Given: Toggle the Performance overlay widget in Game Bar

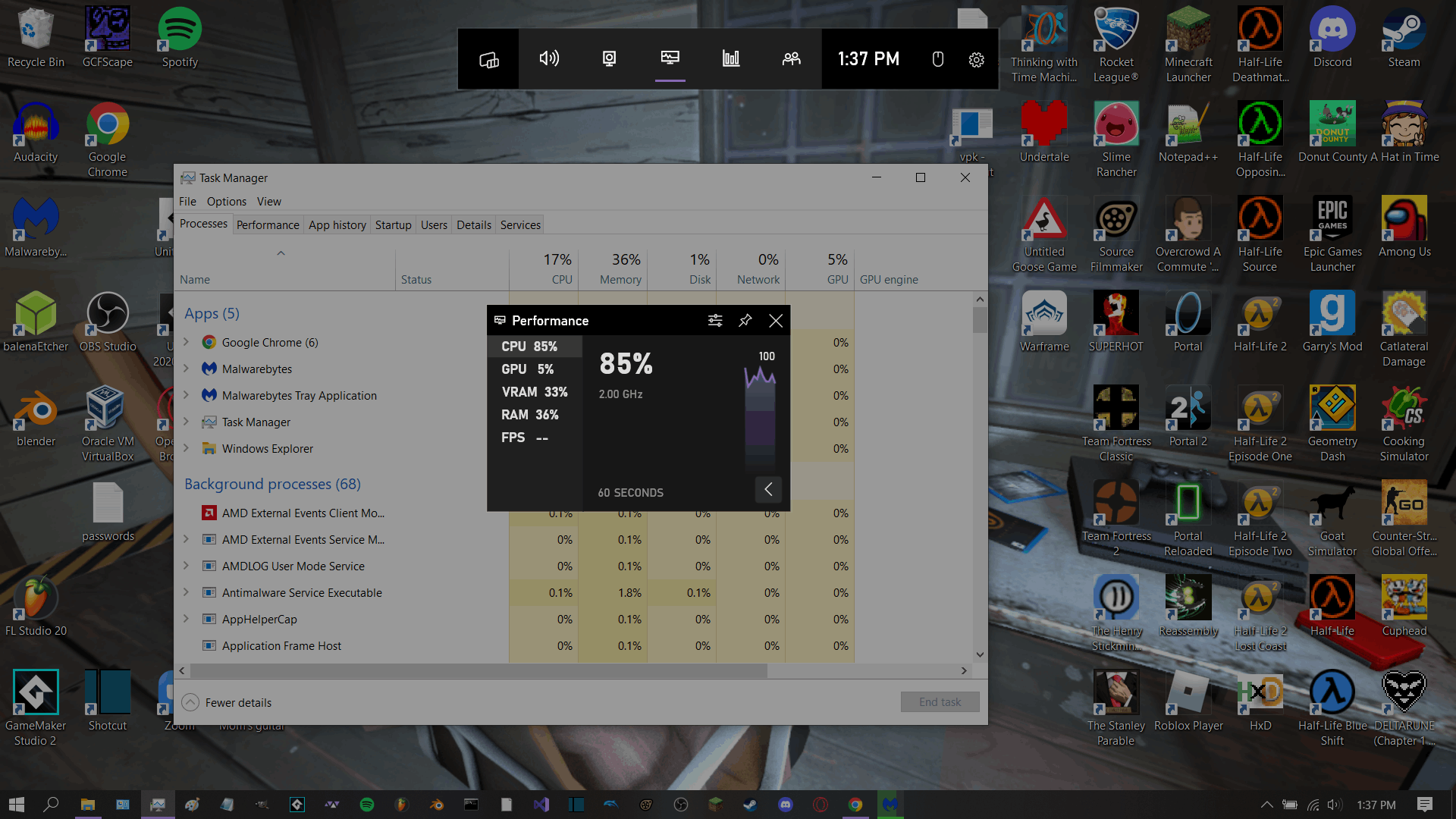Looking at the screenshot, I should (x=670, y=59).
